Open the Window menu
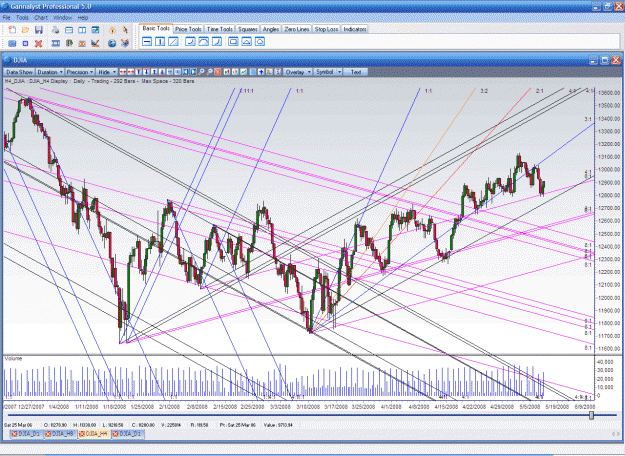The height and width of the screenshot is (456, 625). point(62,18)
